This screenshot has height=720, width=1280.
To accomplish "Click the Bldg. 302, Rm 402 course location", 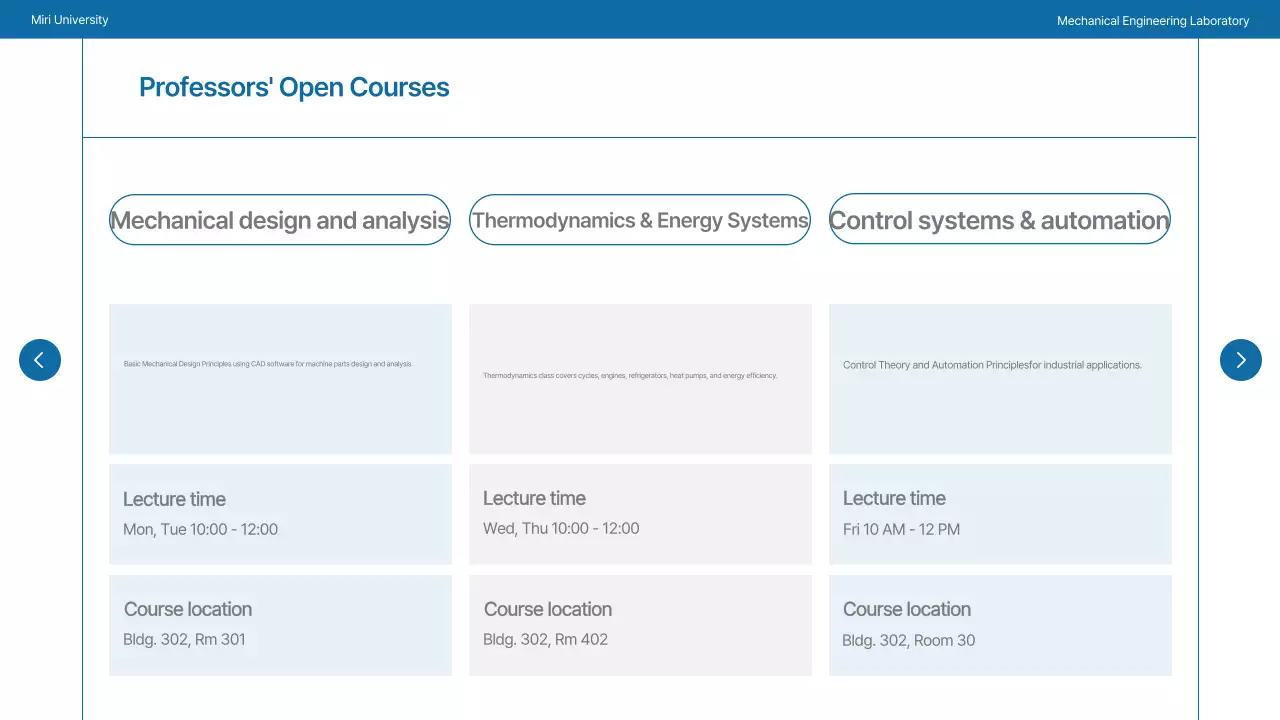I will [545, 640].
